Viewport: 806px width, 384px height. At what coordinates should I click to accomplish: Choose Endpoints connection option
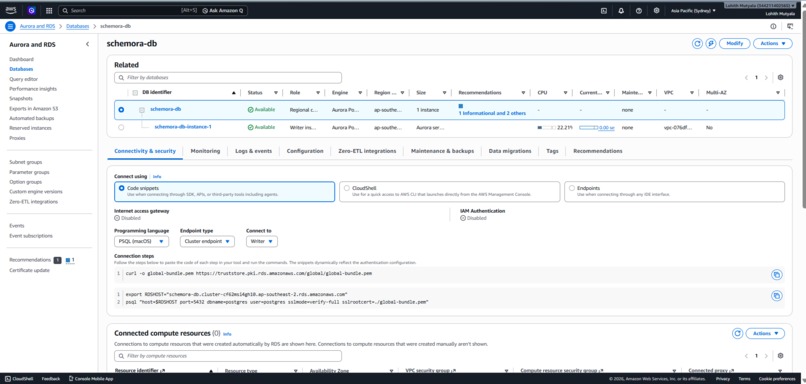(674, 191)
